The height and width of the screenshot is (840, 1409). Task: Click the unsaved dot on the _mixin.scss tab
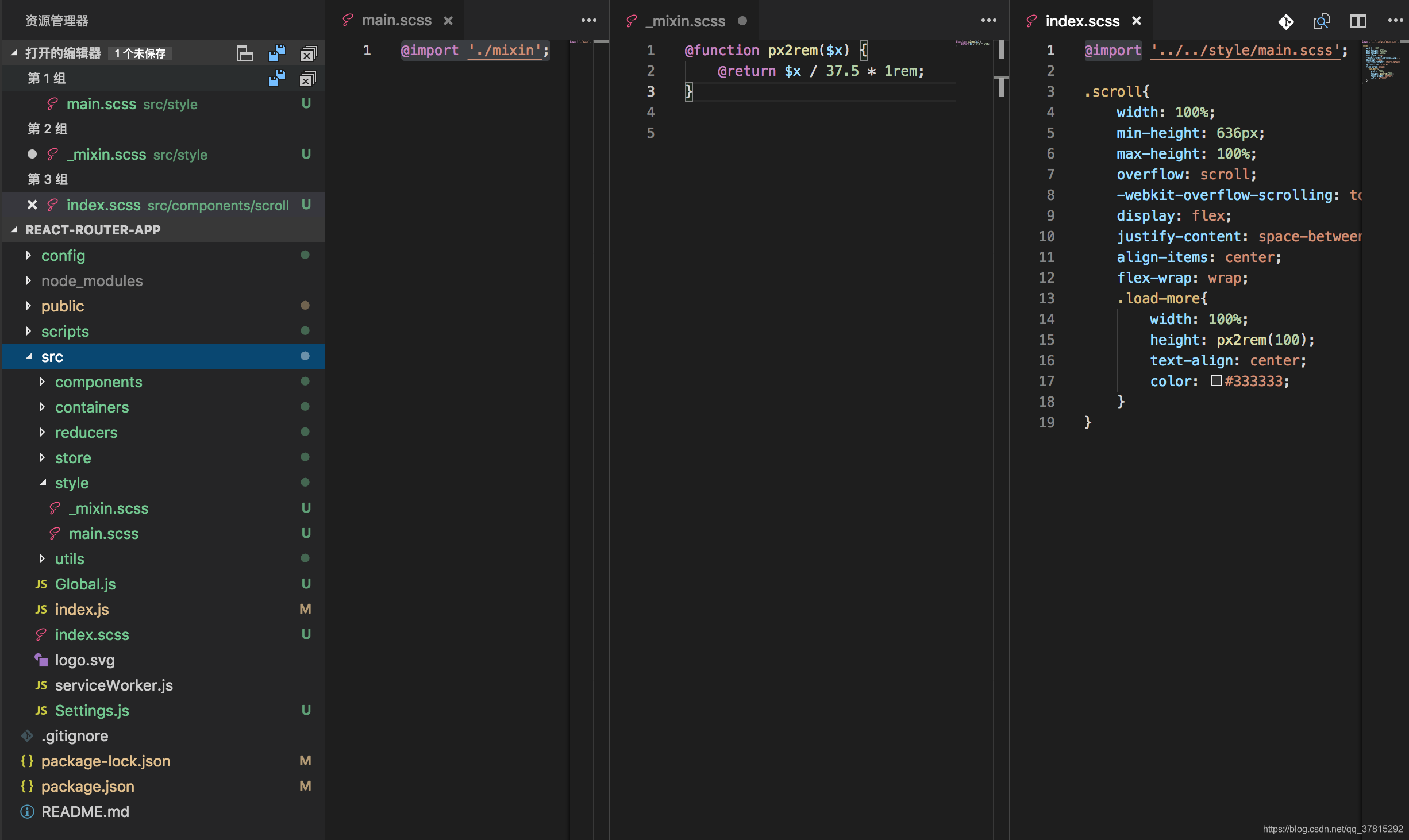(x=742, y=21)
